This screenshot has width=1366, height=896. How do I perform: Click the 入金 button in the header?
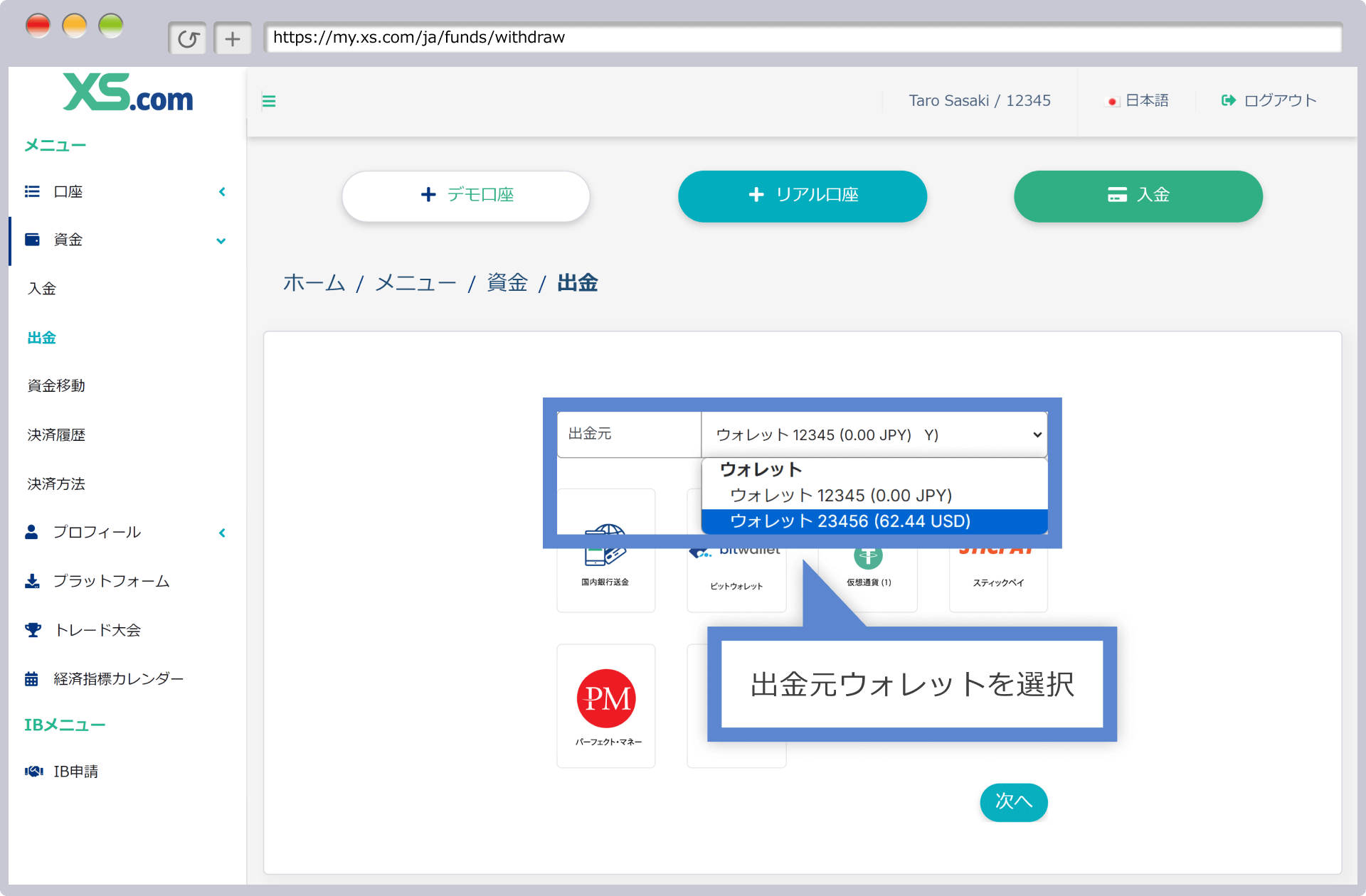click(x=1138, y=195)
